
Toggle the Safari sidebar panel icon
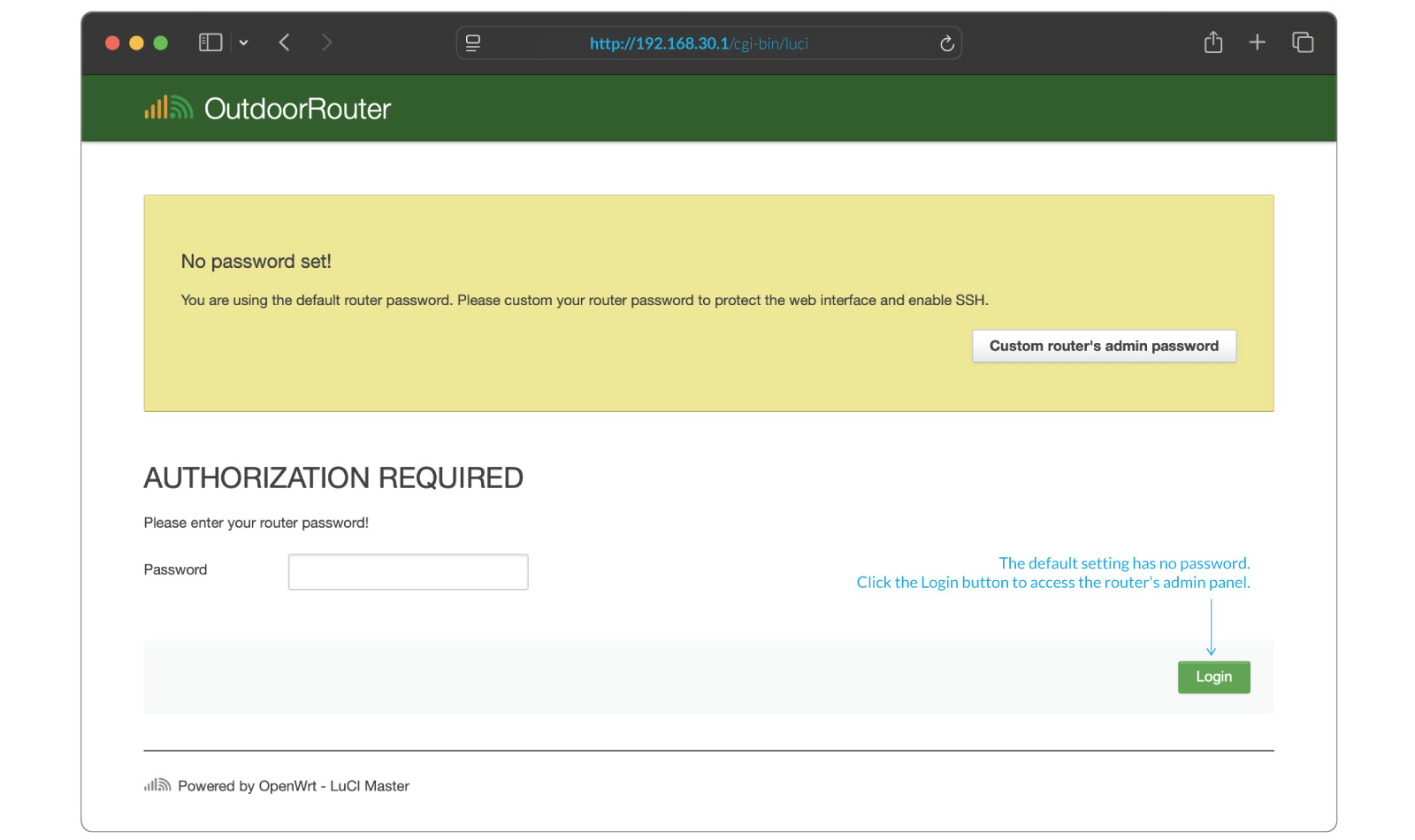pos(210,42)
